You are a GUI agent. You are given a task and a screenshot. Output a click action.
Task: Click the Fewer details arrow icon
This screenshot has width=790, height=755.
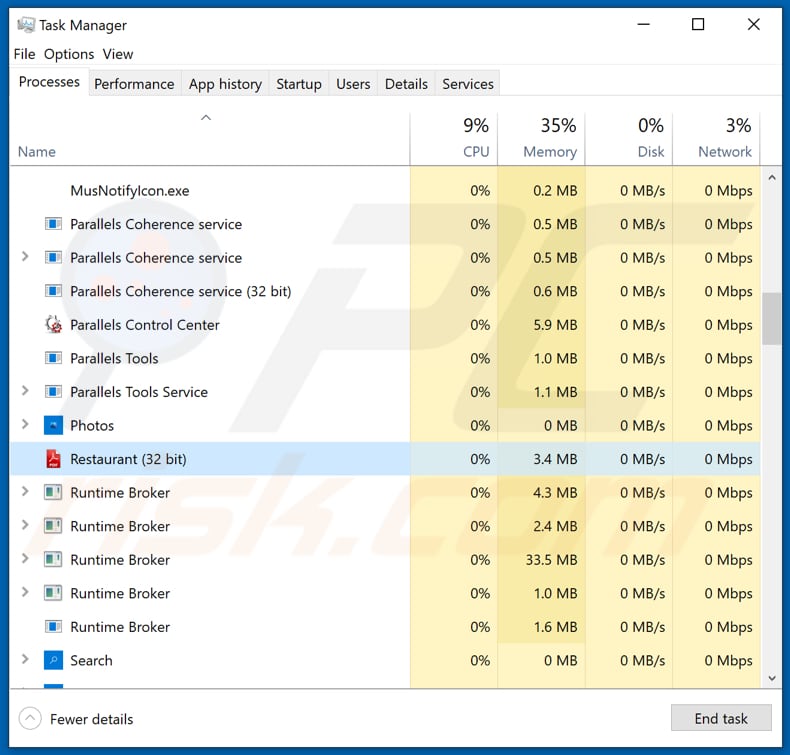30,719
